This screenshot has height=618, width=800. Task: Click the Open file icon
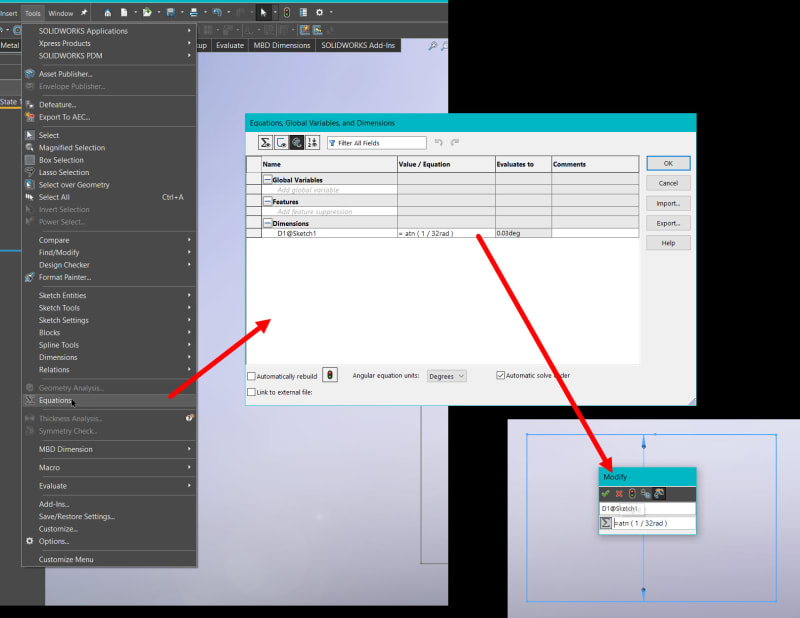(147, 12)
